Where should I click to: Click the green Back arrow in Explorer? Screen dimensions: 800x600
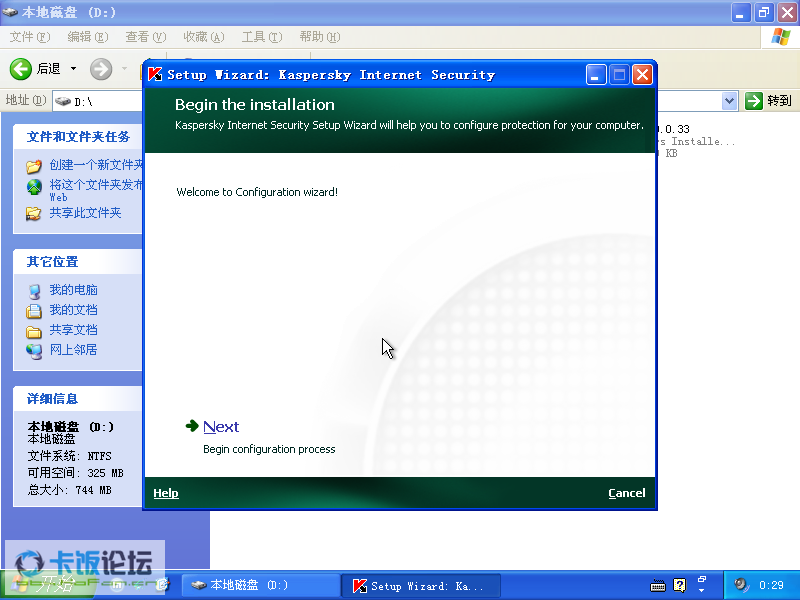[21, 69]
